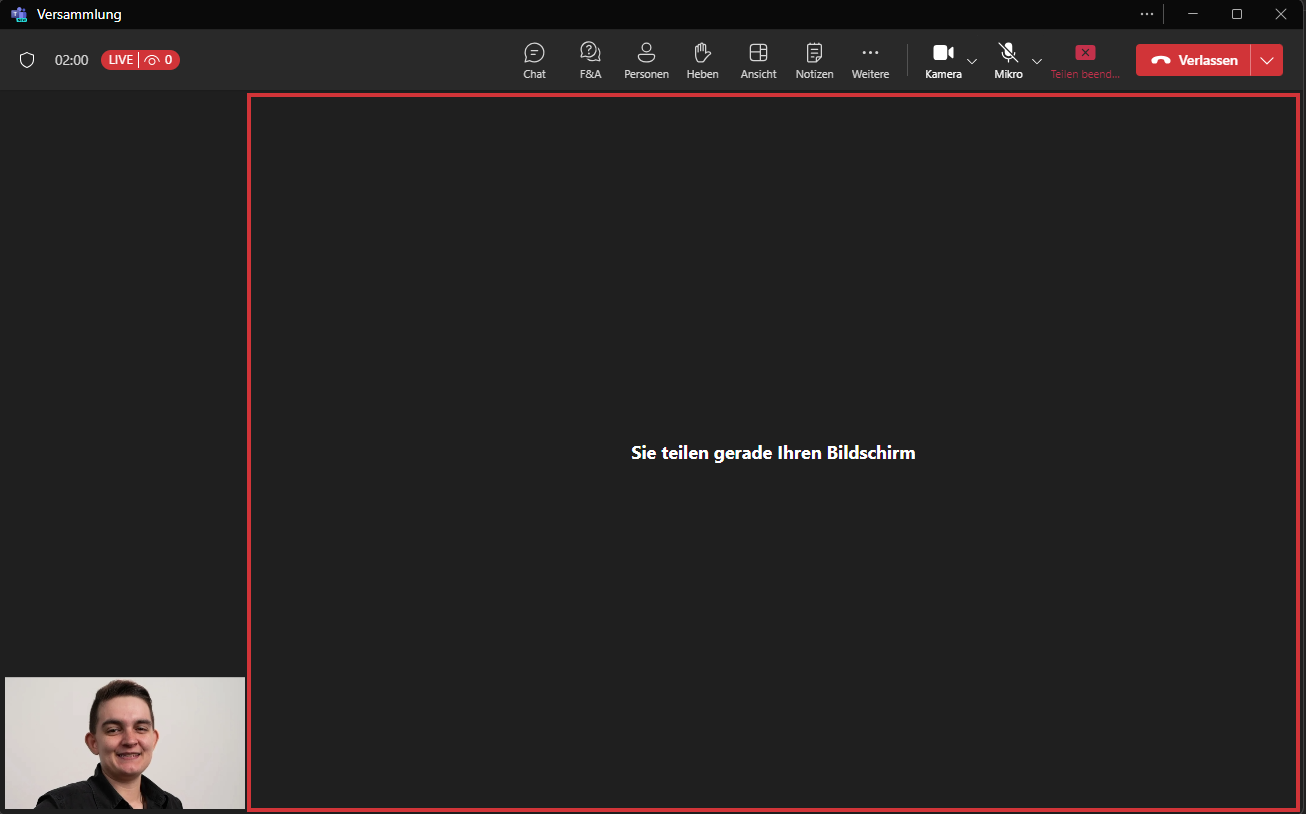This screenshot has height=814, width=1306.
Task: Click the Teams app icon in title bar
Action: tap(19, 14)
